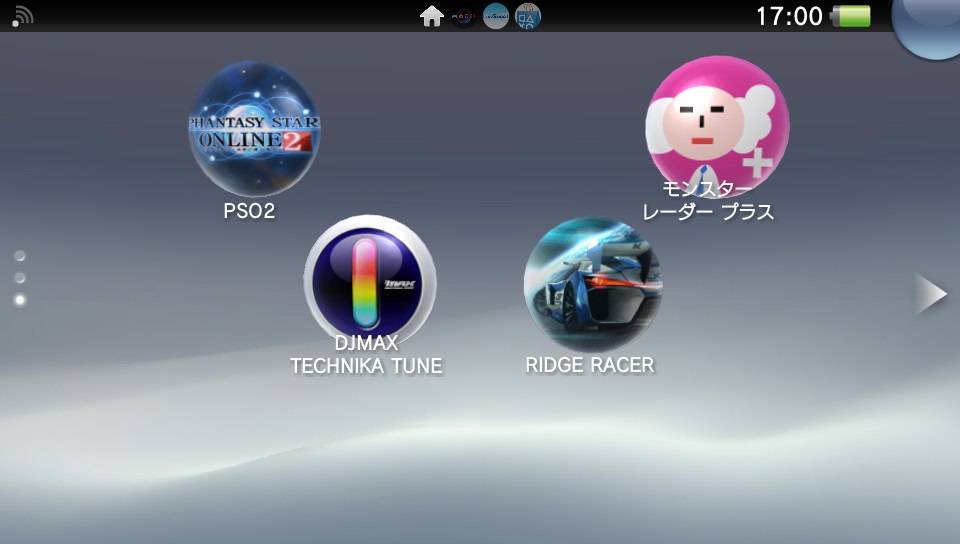Jump to second home page dot

click(x=20, y=278)
